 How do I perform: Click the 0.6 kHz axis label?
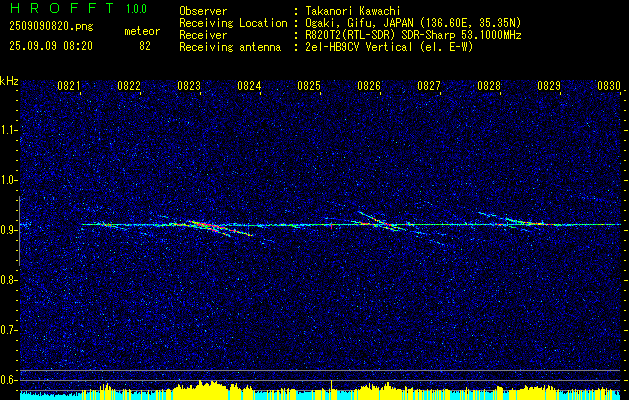9,380
